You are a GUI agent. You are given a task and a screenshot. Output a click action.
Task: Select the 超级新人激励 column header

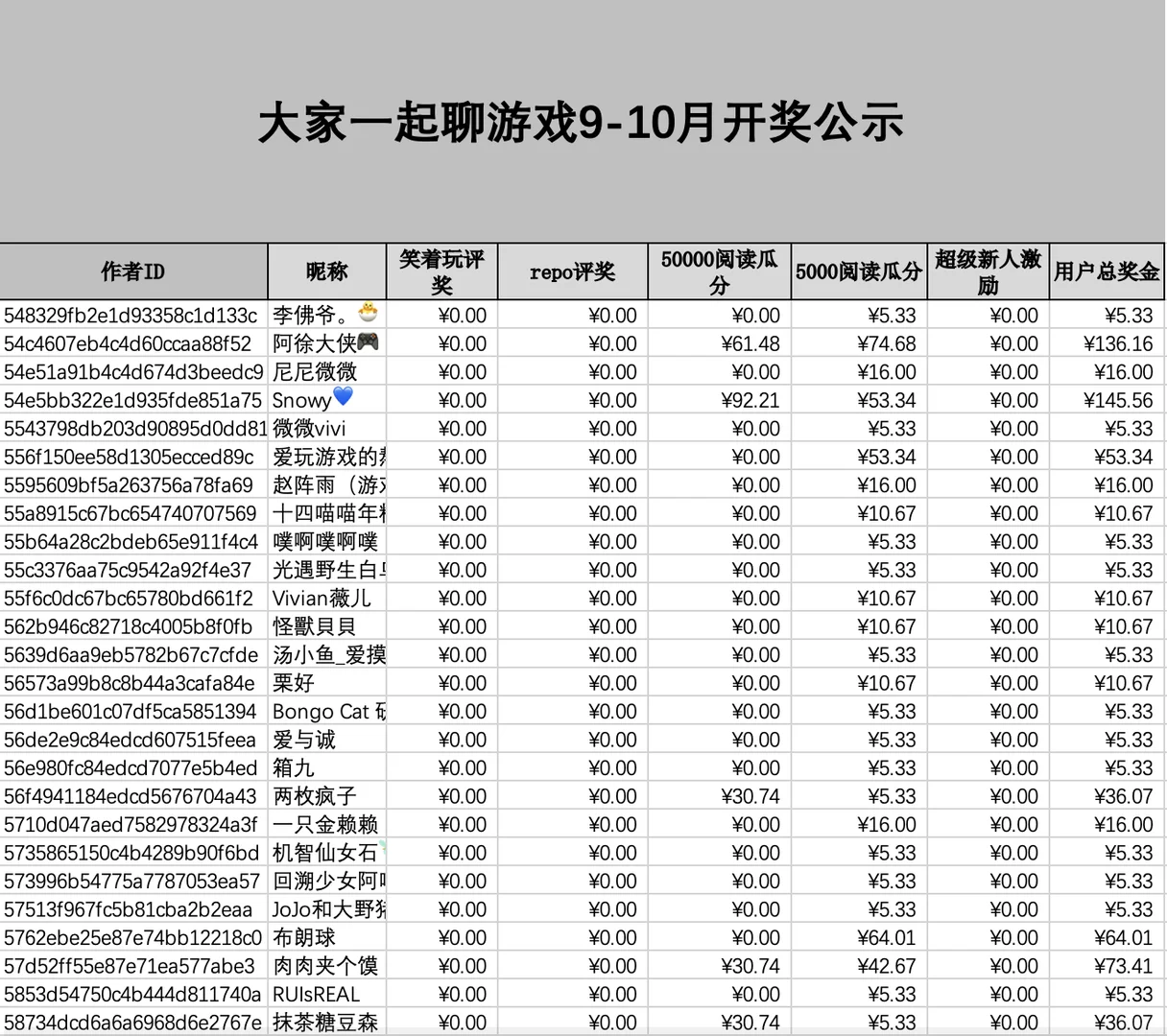[x=986, y=271]
